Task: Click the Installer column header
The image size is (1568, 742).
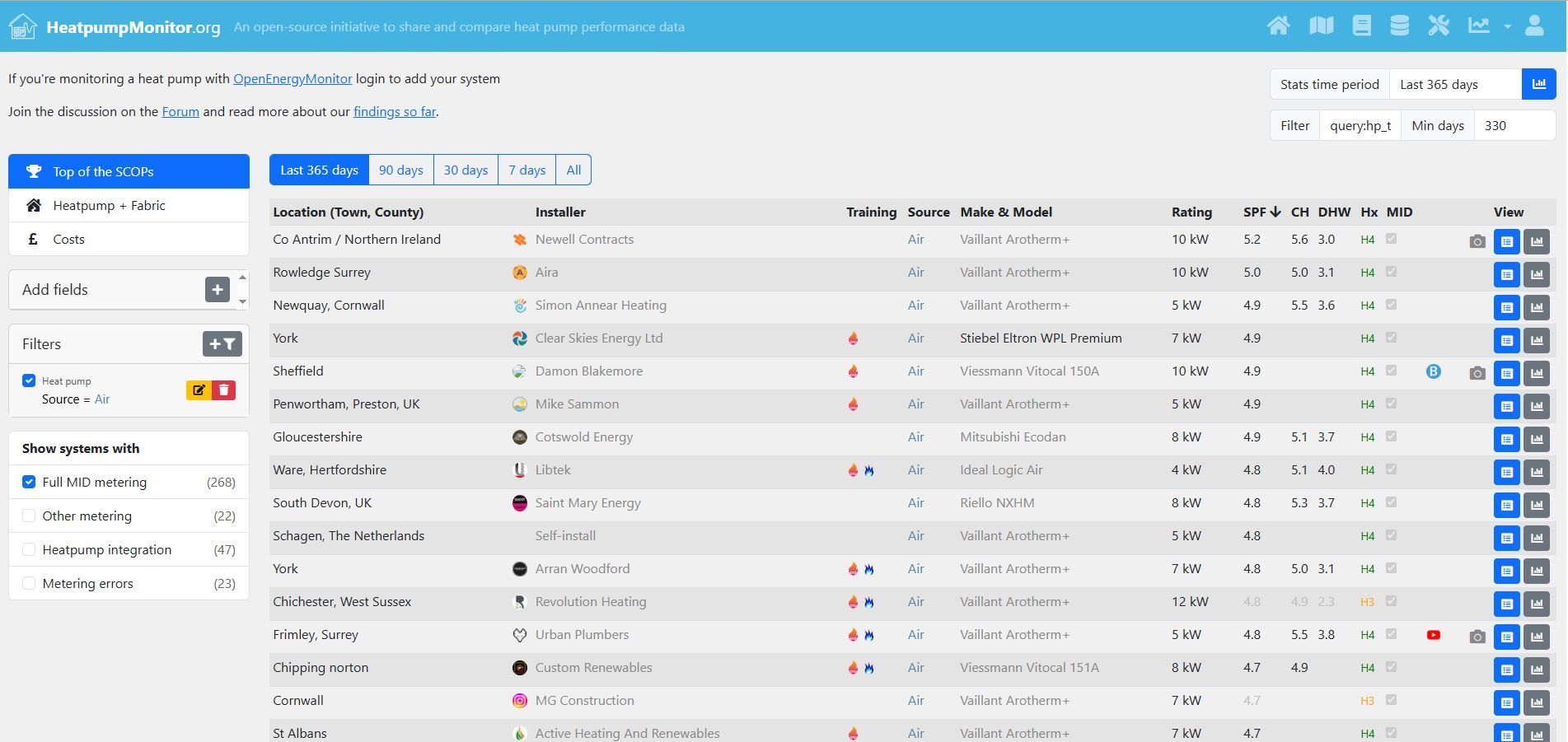Action: [x=560, y=212]
